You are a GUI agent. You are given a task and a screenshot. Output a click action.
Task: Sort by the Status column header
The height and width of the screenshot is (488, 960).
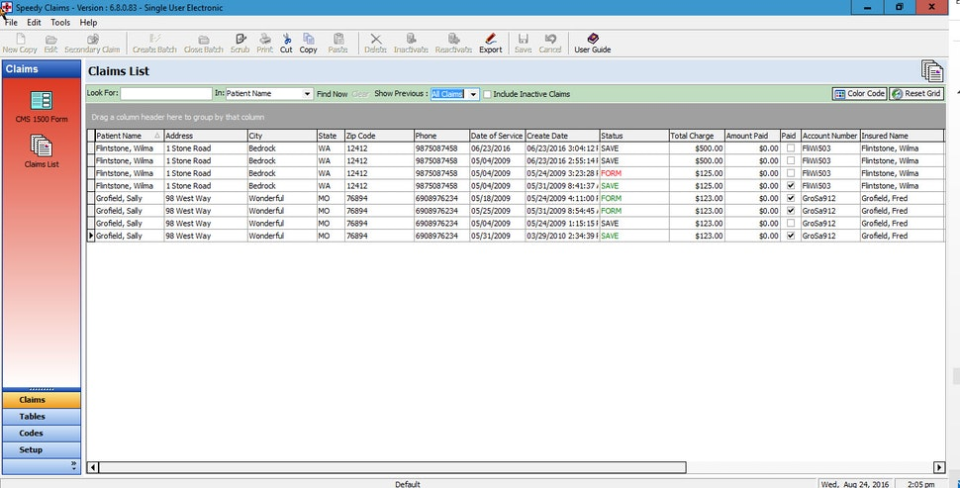[x=634, y=136]
